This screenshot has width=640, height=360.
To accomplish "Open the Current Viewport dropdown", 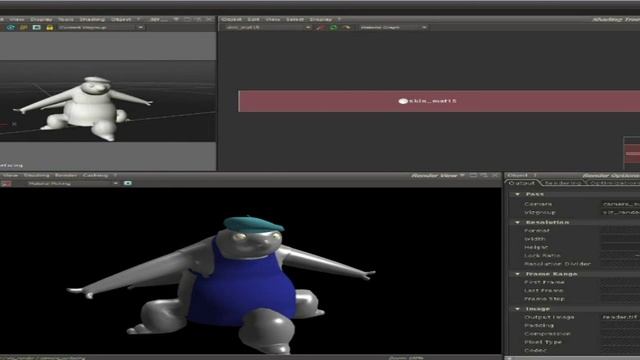I will point(101,27).
